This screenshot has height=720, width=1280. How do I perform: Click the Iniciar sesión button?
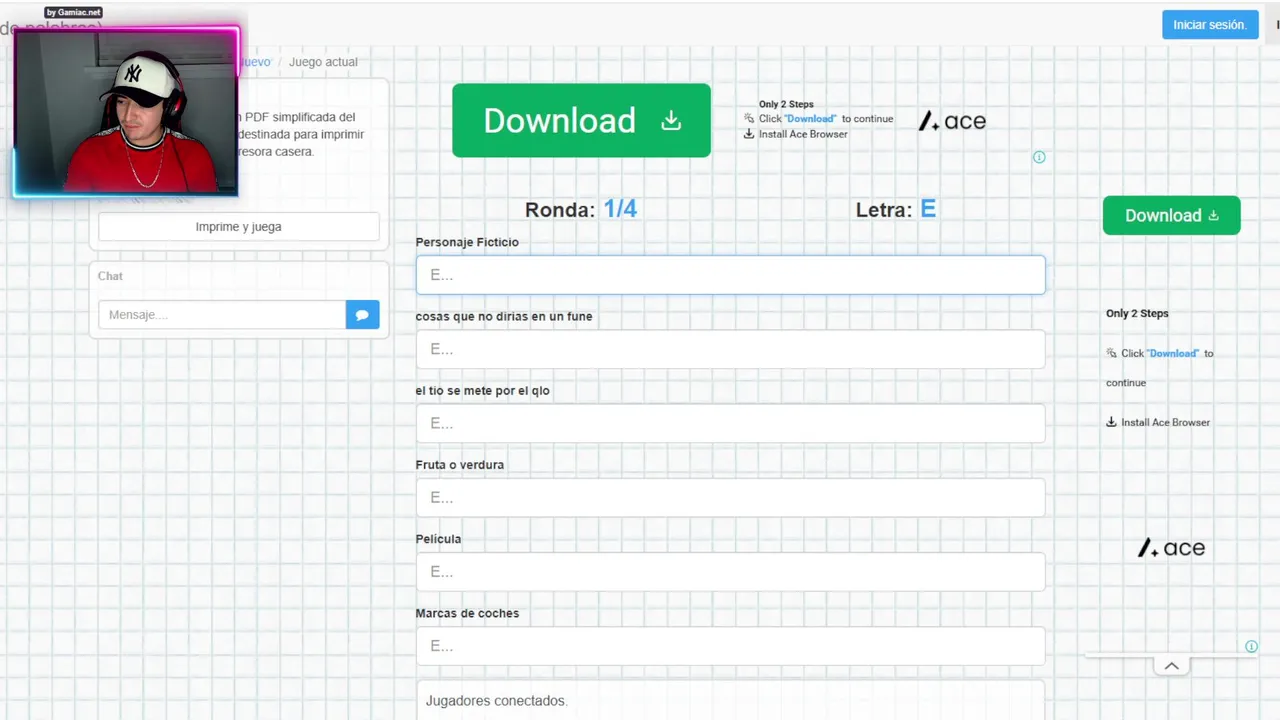[x=1210, y=25]
